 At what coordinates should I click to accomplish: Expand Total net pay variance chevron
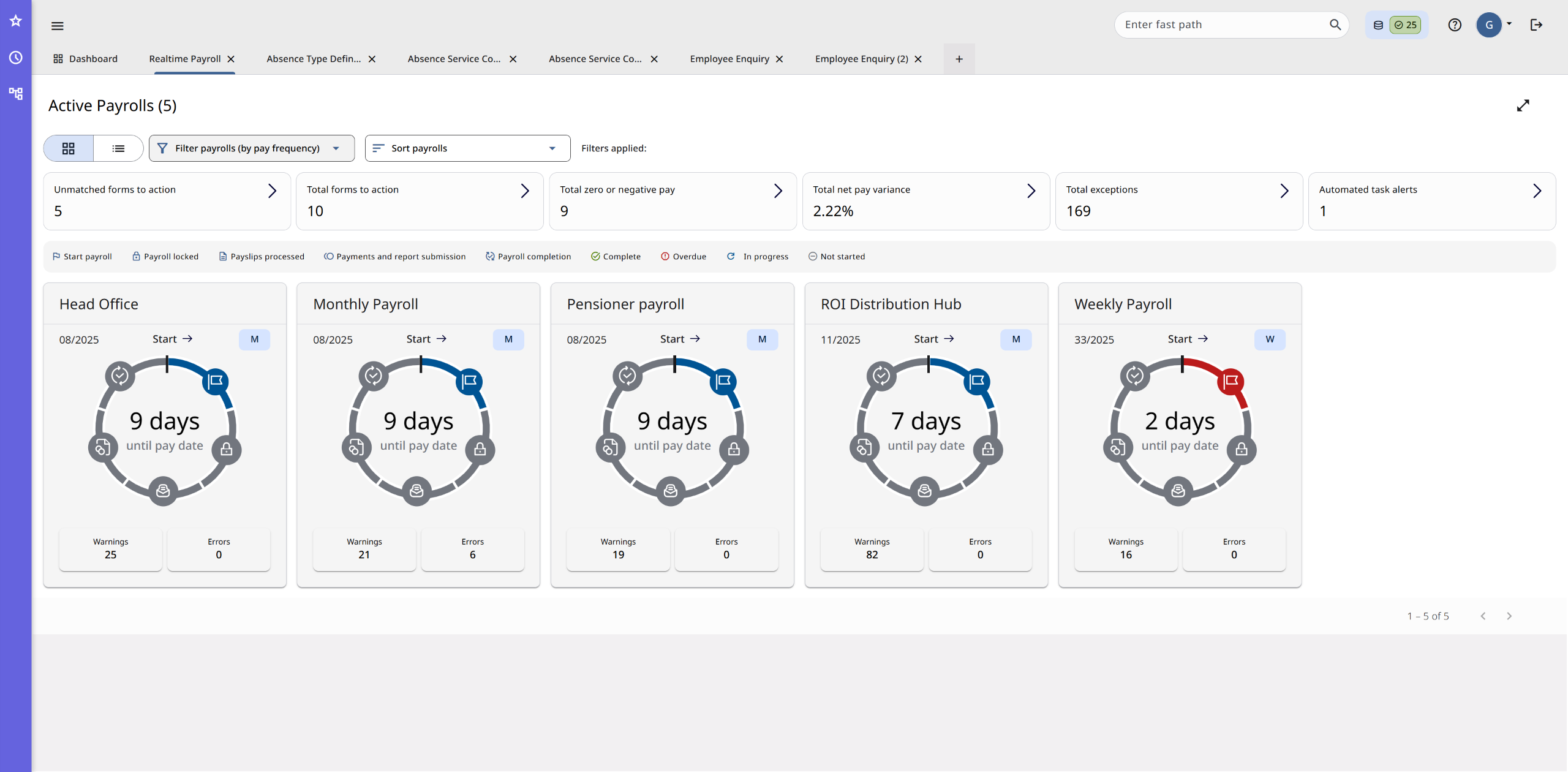[x=1031, y=191]
